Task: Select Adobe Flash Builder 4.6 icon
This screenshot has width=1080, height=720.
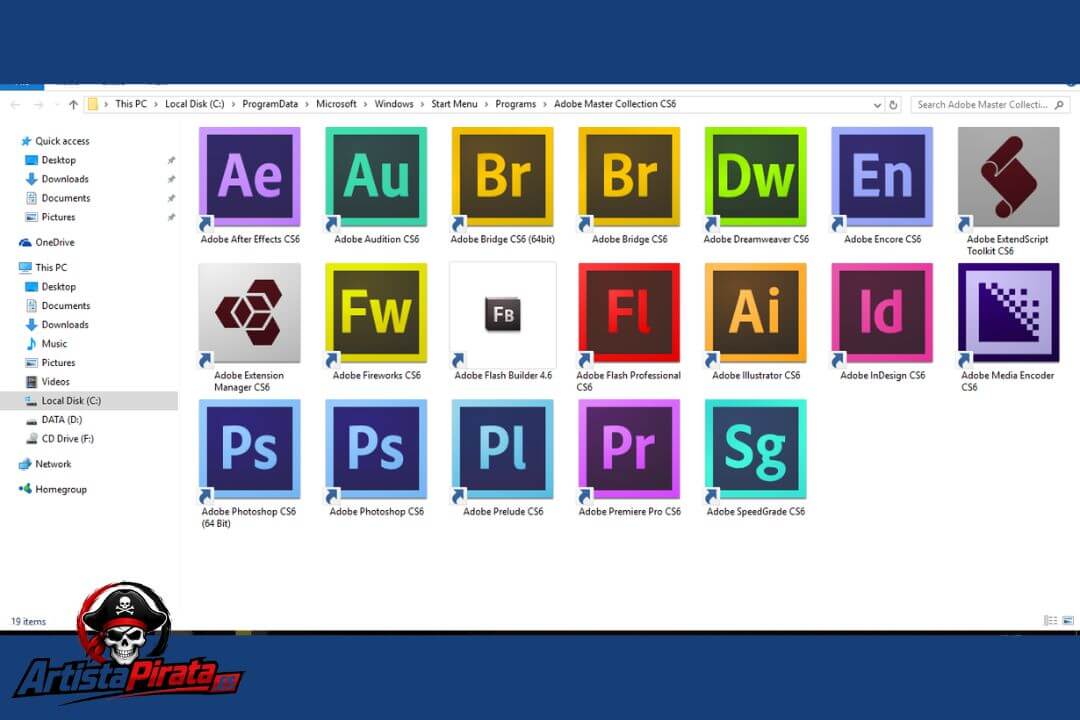Action: click(503, 313)
